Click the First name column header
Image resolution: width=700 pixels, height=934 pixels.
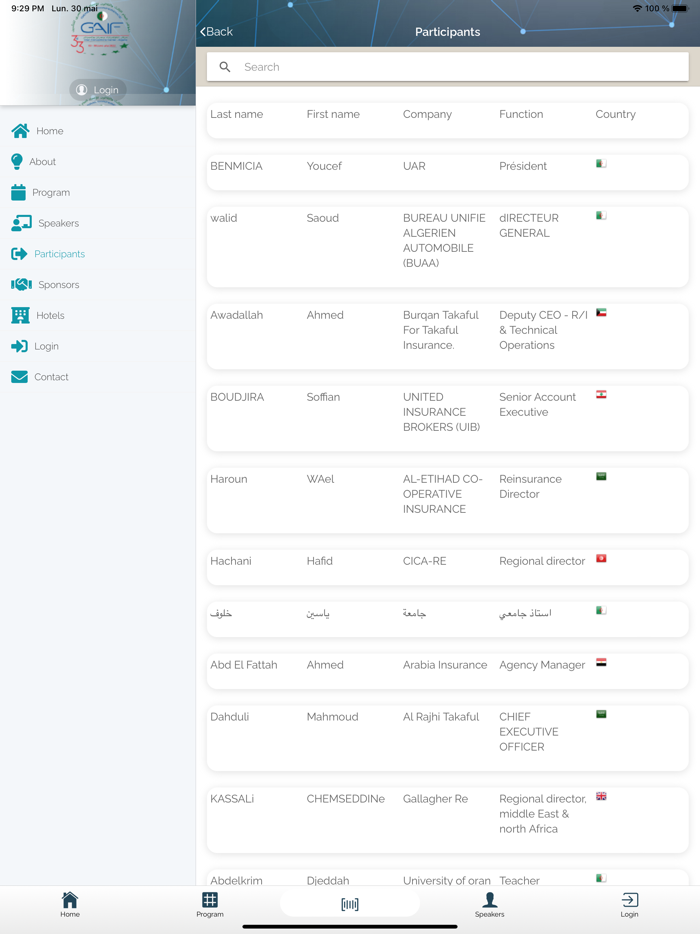pos(333,114)
